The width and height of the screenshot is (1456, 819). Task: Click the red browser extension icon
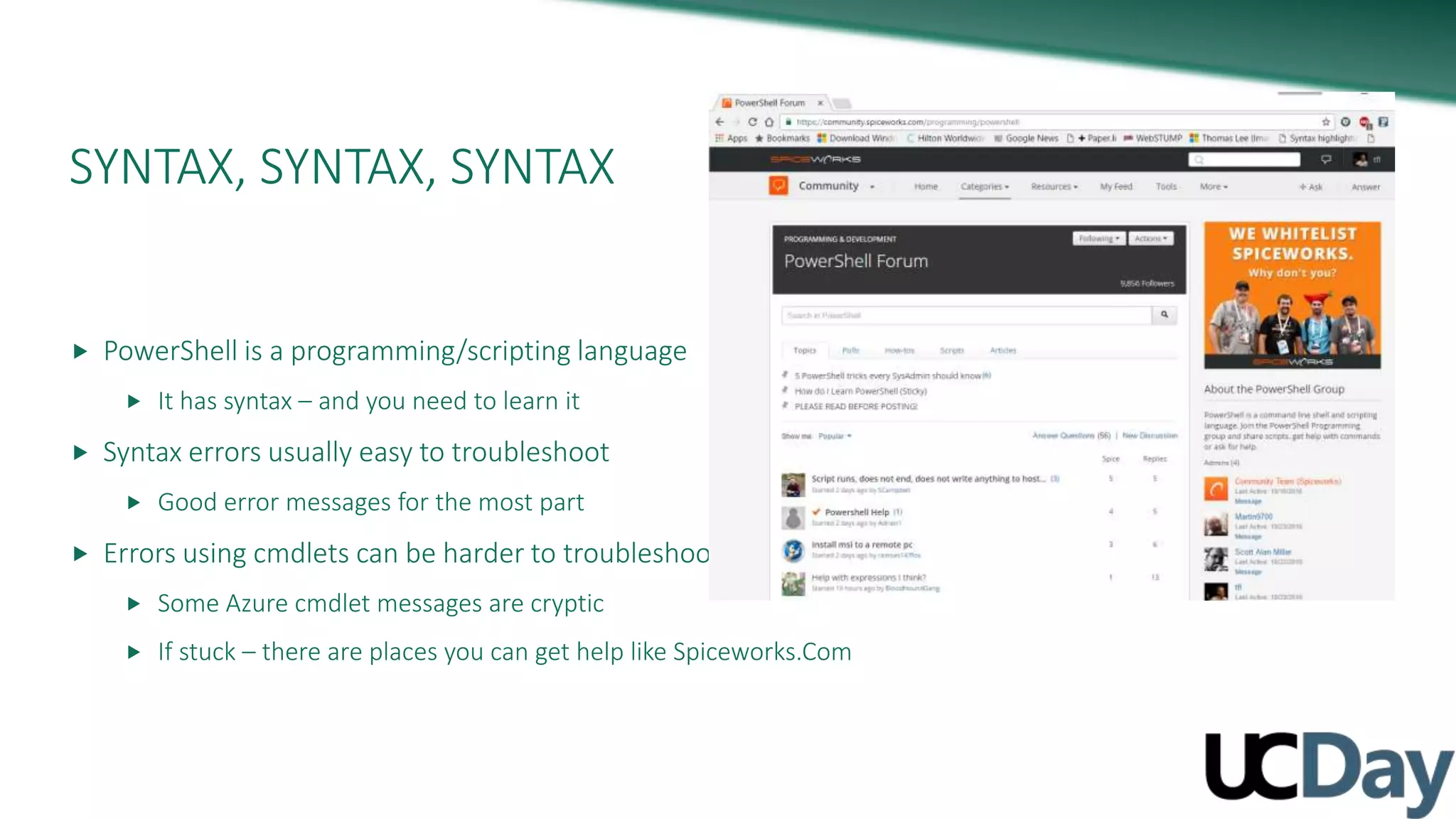pyautogui.click(x=1365, y=122)
